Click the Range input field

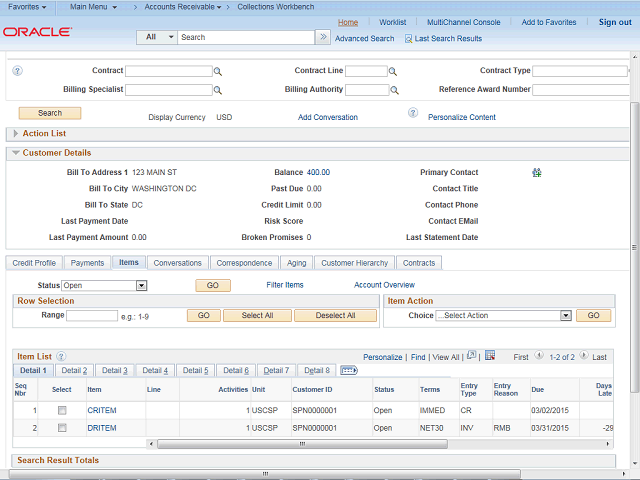pyautogui.click(x=92, y=316)
